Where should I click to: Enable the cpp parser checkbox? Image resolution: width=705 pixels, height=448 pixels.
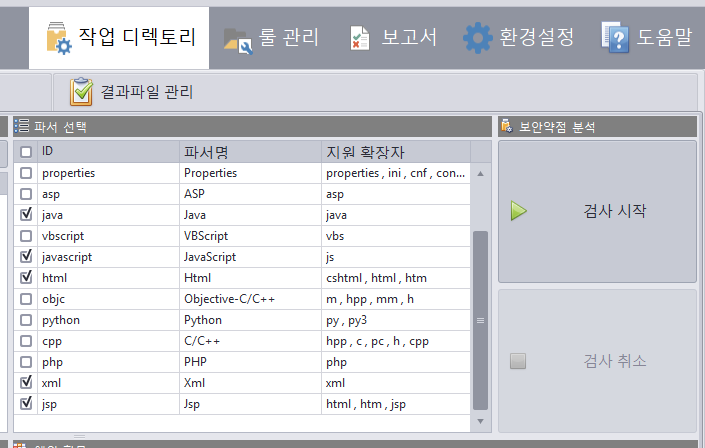pos(26,341)
